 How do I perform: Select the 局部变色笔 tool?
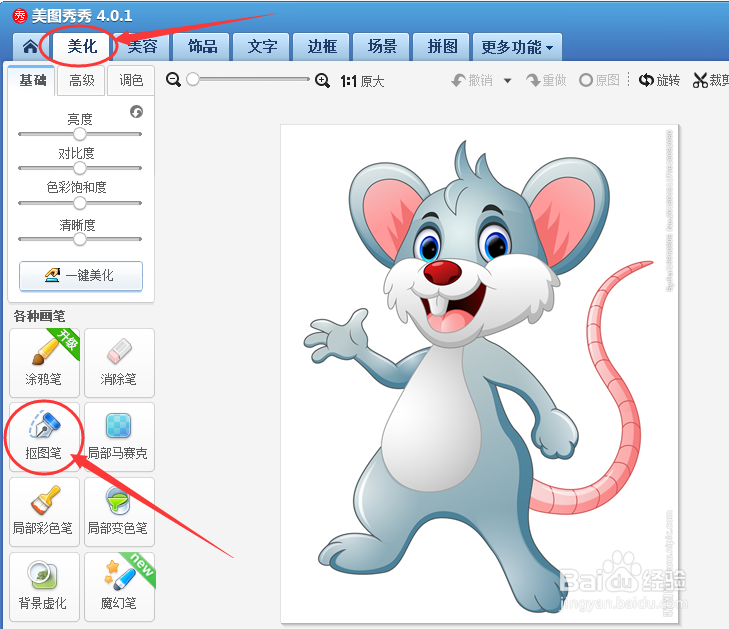(x=119, y=512)
